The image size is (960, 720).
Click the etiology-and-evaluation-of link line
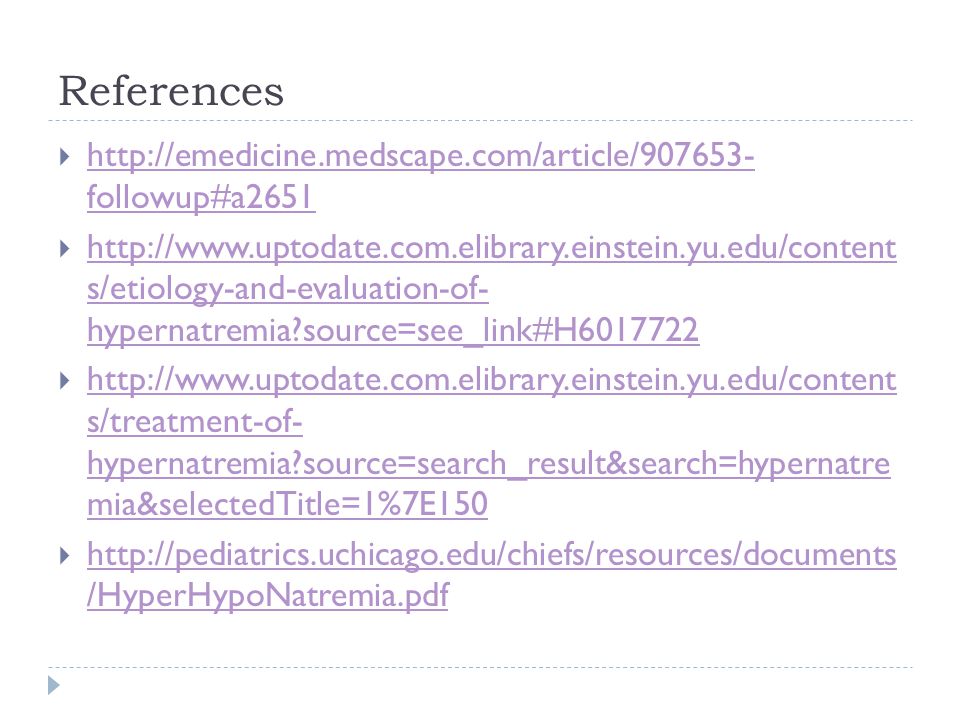coord(287,289)
